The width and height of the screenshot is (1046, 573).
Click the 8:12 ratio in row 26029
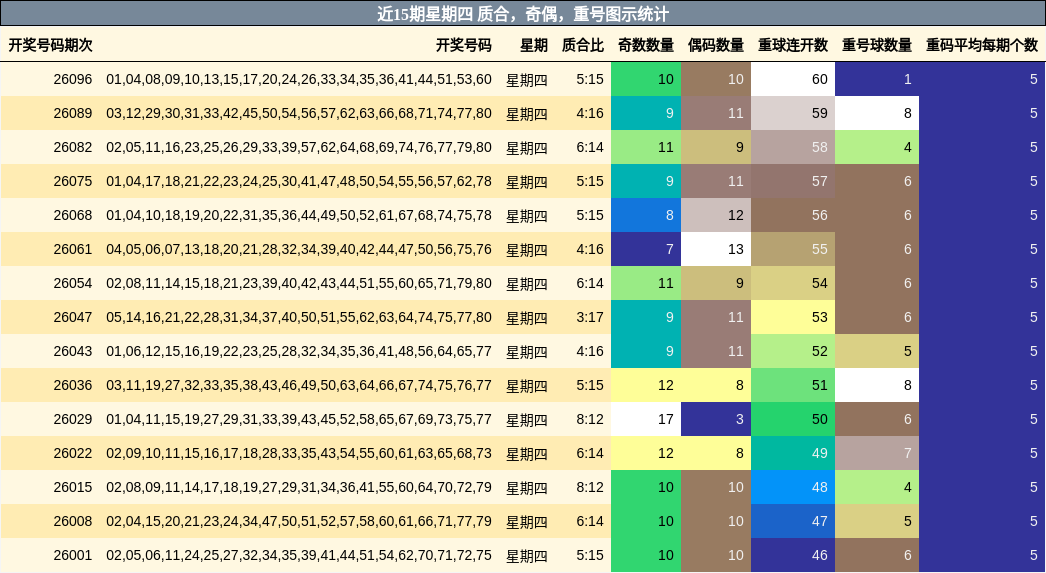pos(590,420)
